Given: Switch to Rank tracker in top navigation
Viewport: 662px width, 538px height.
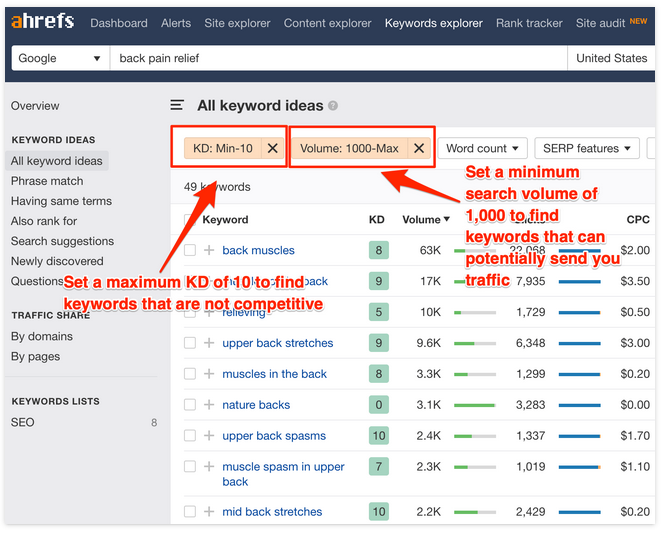Looking at the screenshot, I should tap(530, 23).
